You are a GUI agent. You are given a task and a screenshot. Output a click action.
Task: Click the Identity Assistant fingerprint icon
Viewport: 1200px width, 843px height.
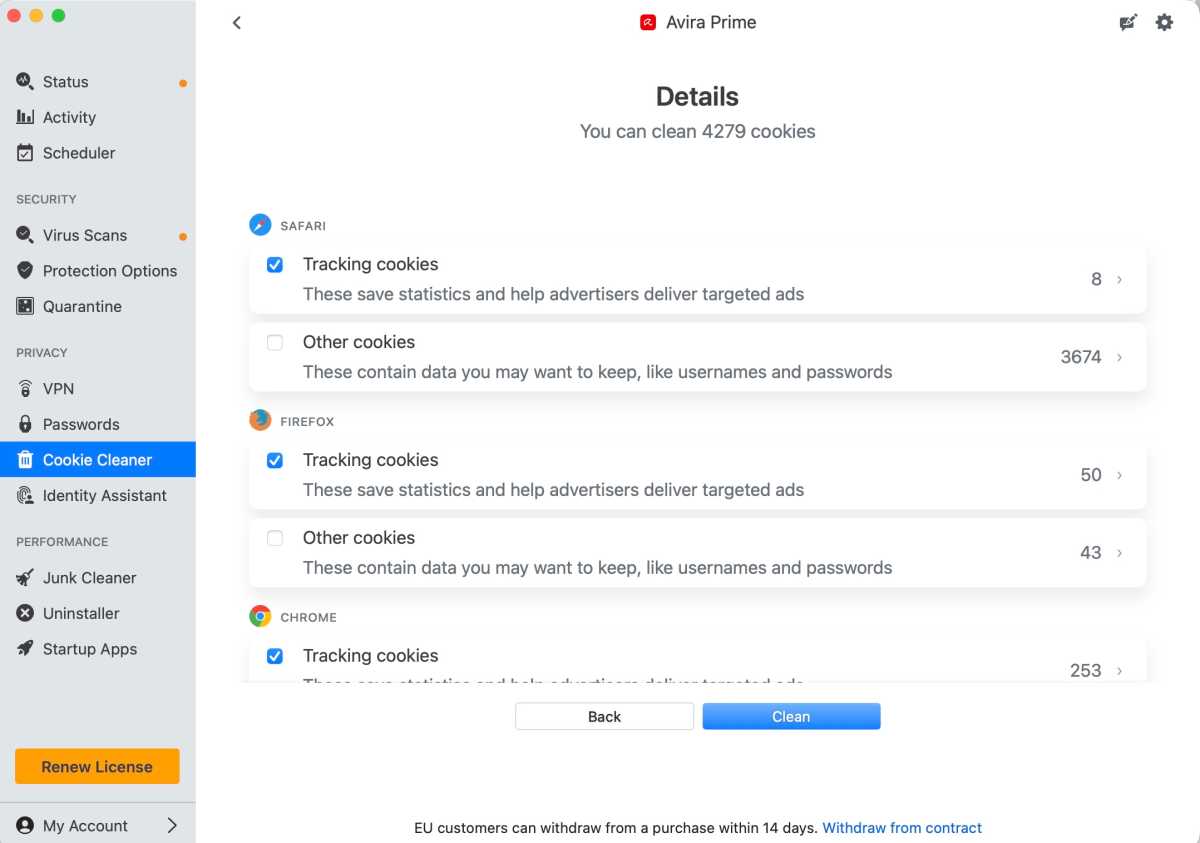click(25, 495)
